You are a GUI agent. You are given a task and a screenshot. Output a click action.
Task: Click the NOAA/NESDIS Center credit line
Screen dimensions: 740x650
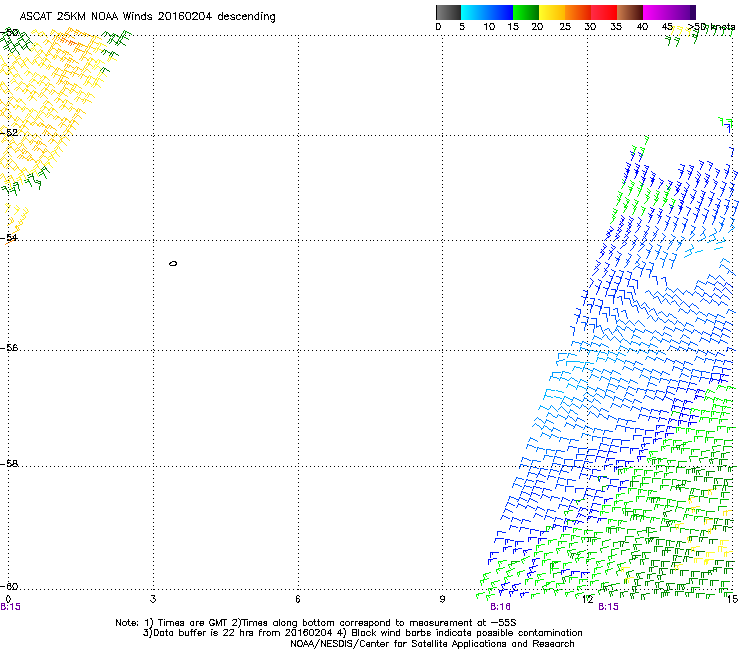[432, 644]
